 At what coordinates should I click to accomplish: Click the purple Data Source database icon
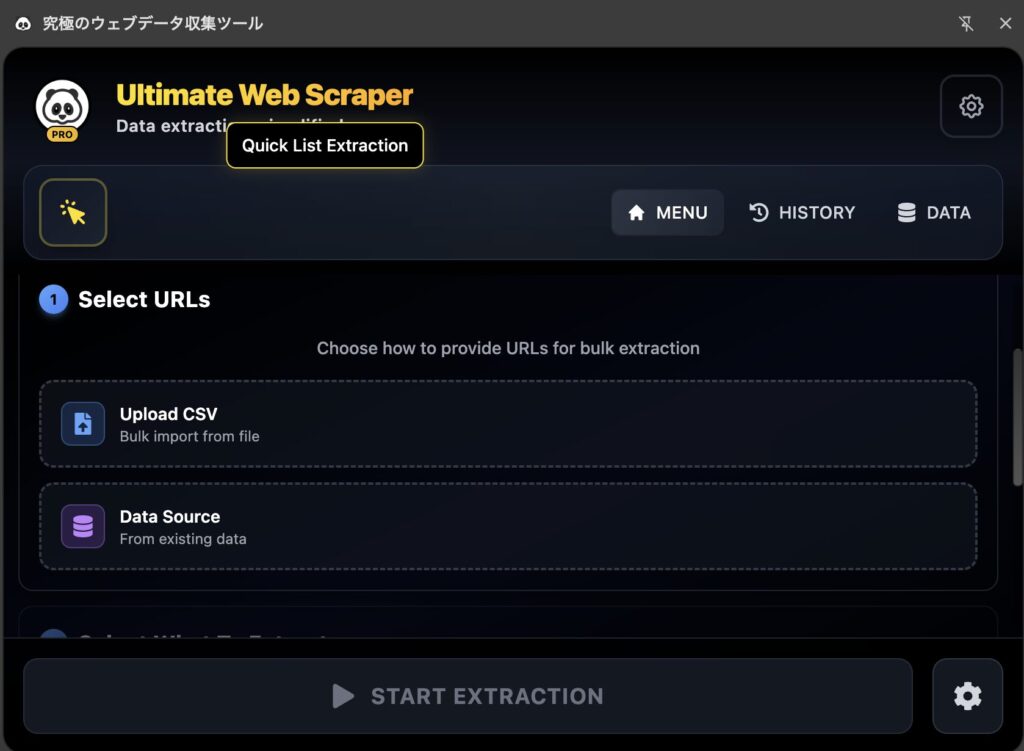click(83, 526)
